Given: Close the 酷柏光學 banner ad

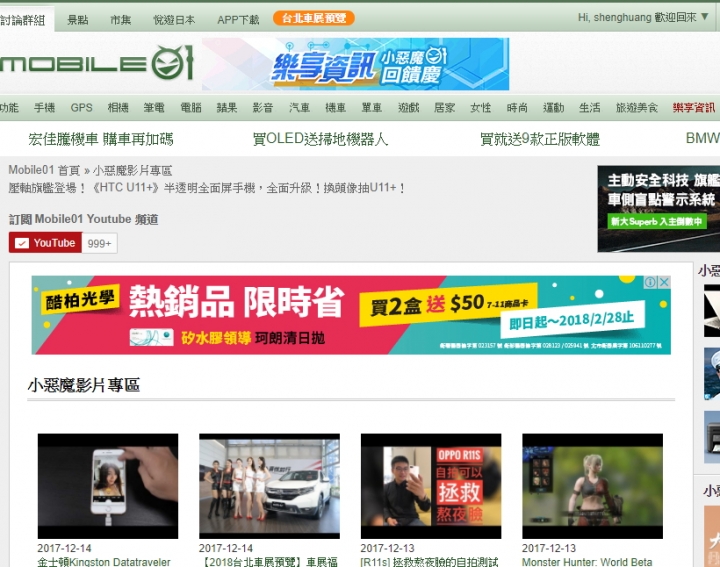Looking at the screenshot, I should pyautogui.click(x=664, y=282).
